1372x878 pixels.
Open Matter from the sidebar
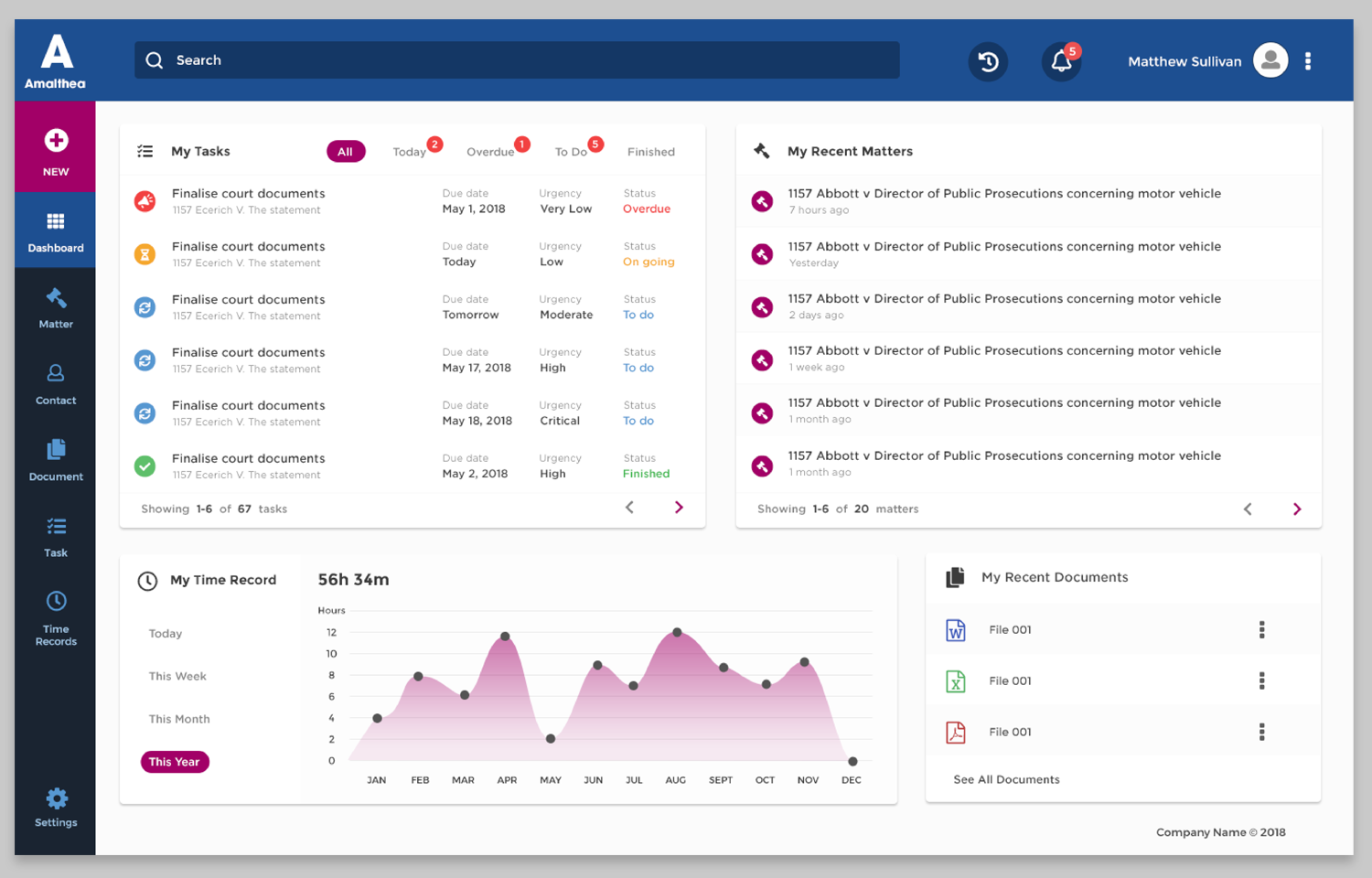pyautogui.click(x=56, y=307)
